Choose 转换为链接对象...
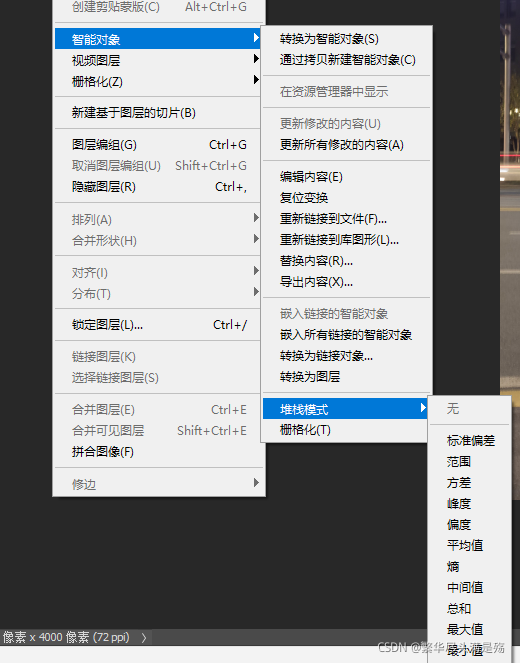This screenshot has width=520, height=663. (346, 356)
